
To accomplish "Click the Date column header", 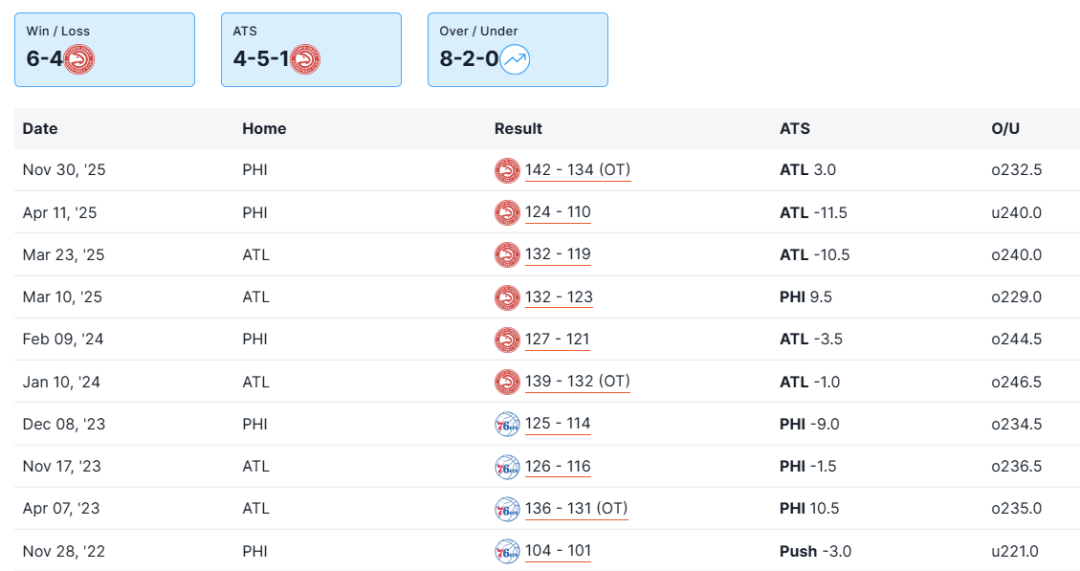I will 40,129.
